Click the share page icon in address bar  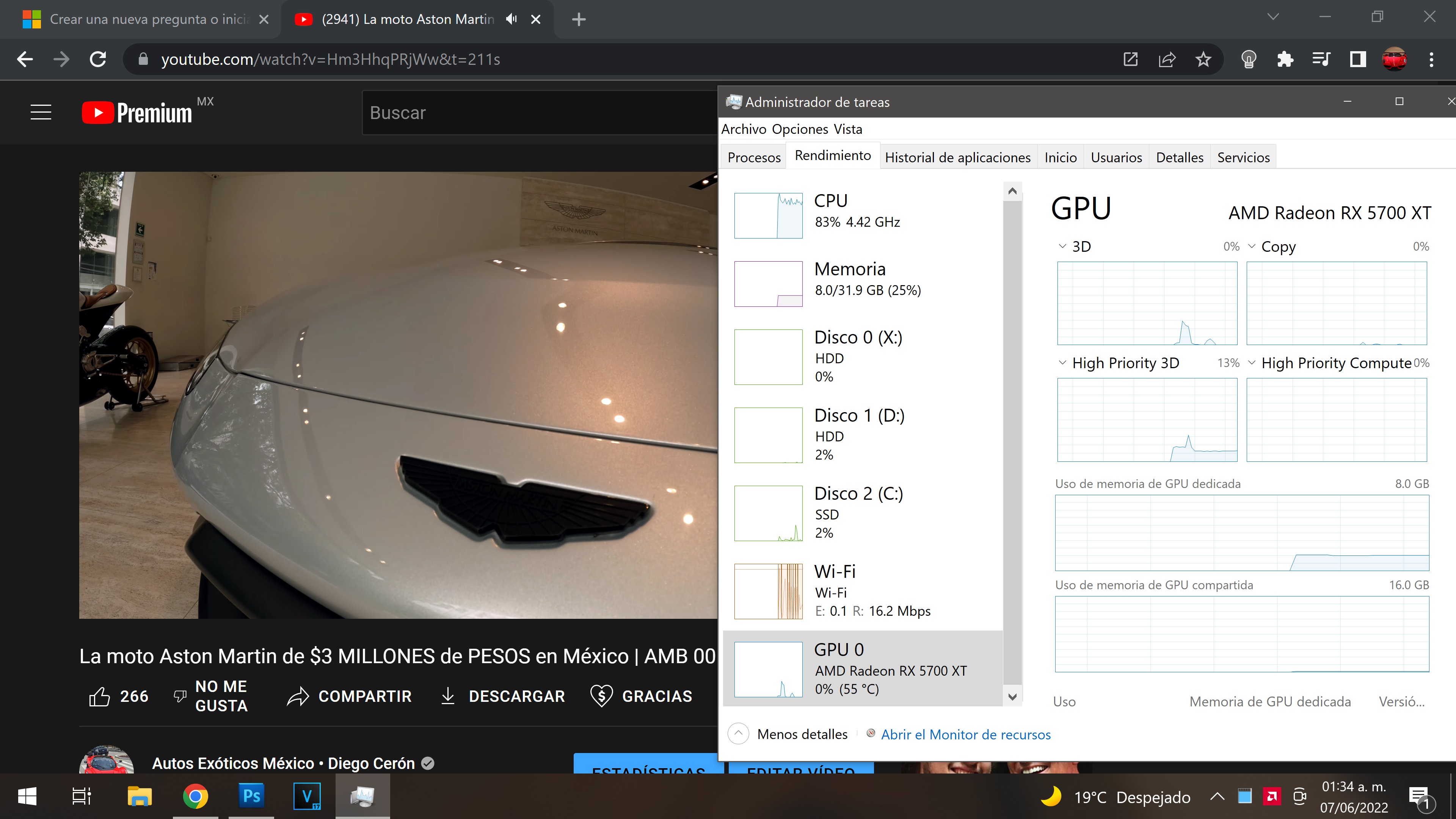pyautogui.click(x=1167, y=60)
